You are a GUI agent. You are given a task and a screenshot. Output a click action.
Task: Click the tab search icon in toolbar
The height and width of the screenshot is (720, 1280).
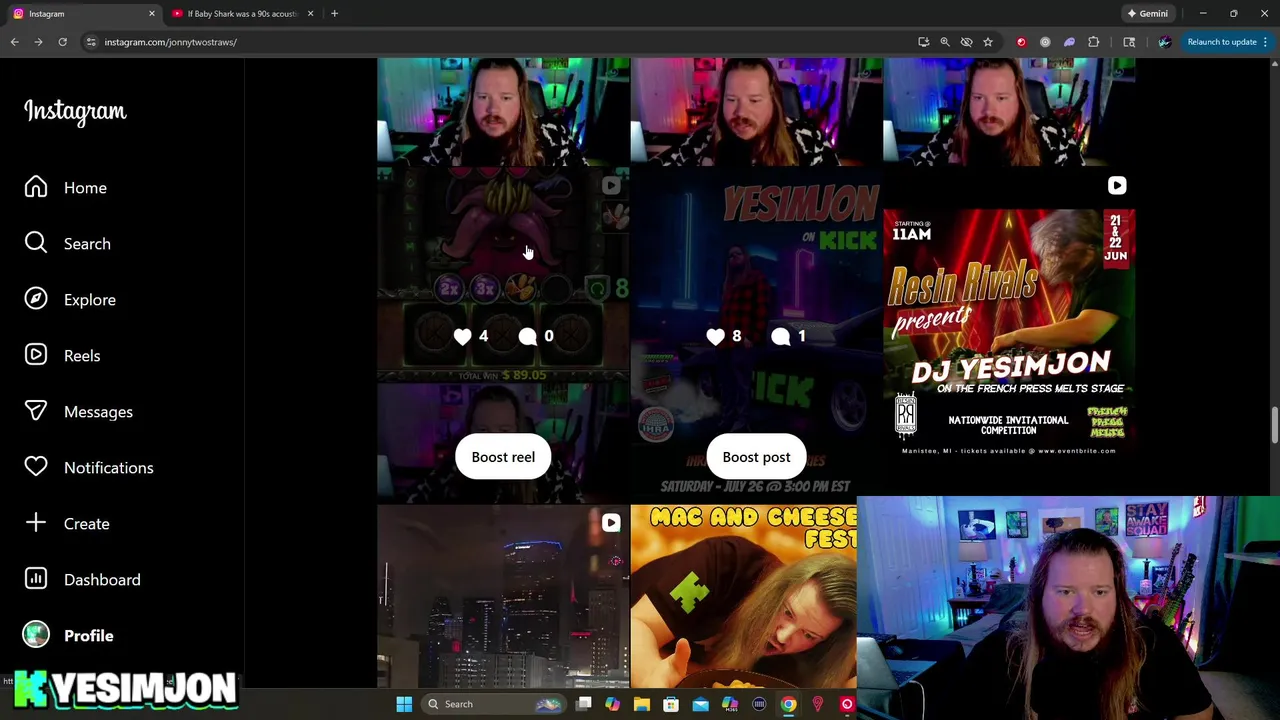tap(1129, 42)
